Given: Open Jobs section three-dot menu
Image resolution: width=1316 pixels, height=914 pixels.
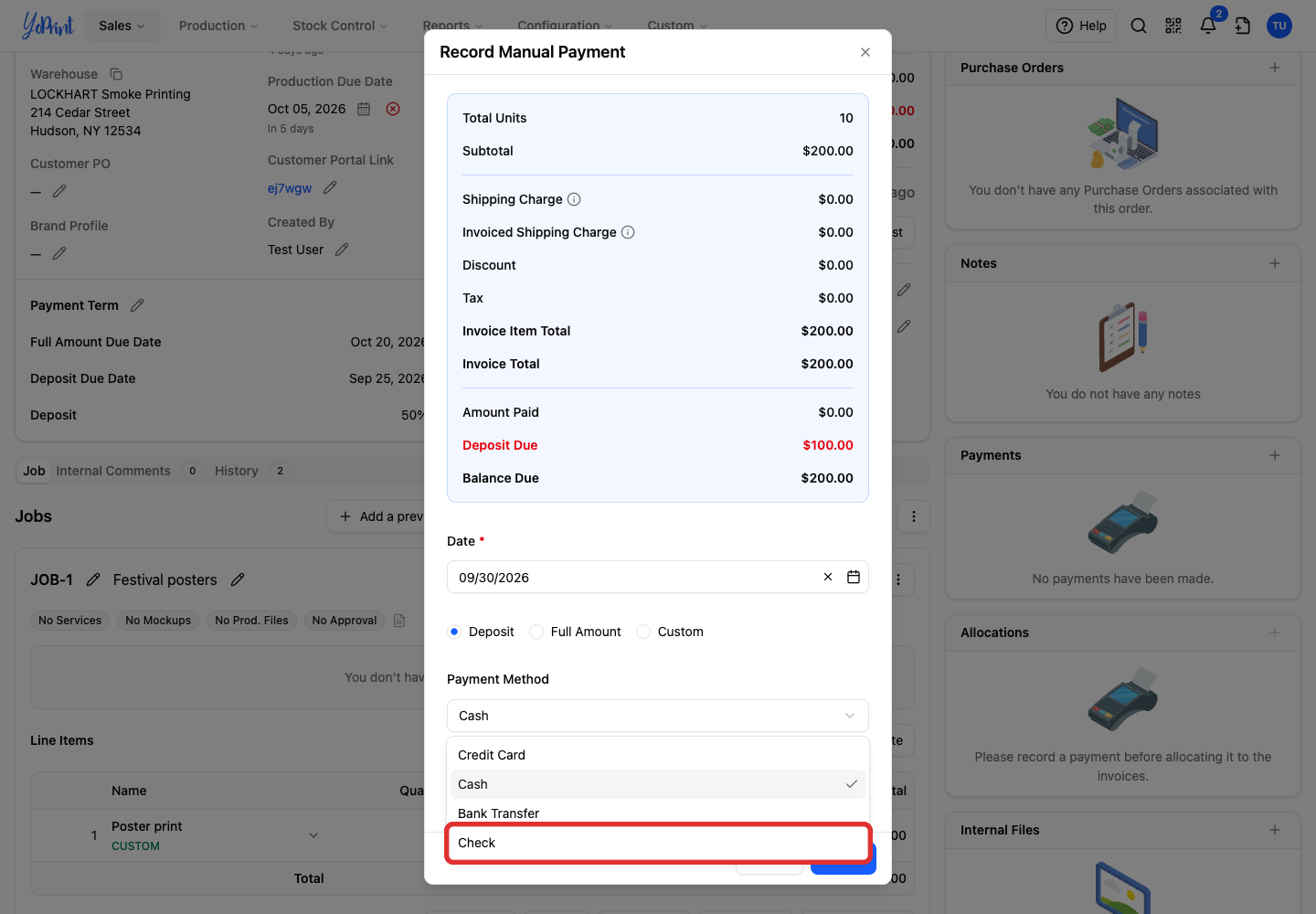Looking at the screenshot, I should click(x=914, y=516).
